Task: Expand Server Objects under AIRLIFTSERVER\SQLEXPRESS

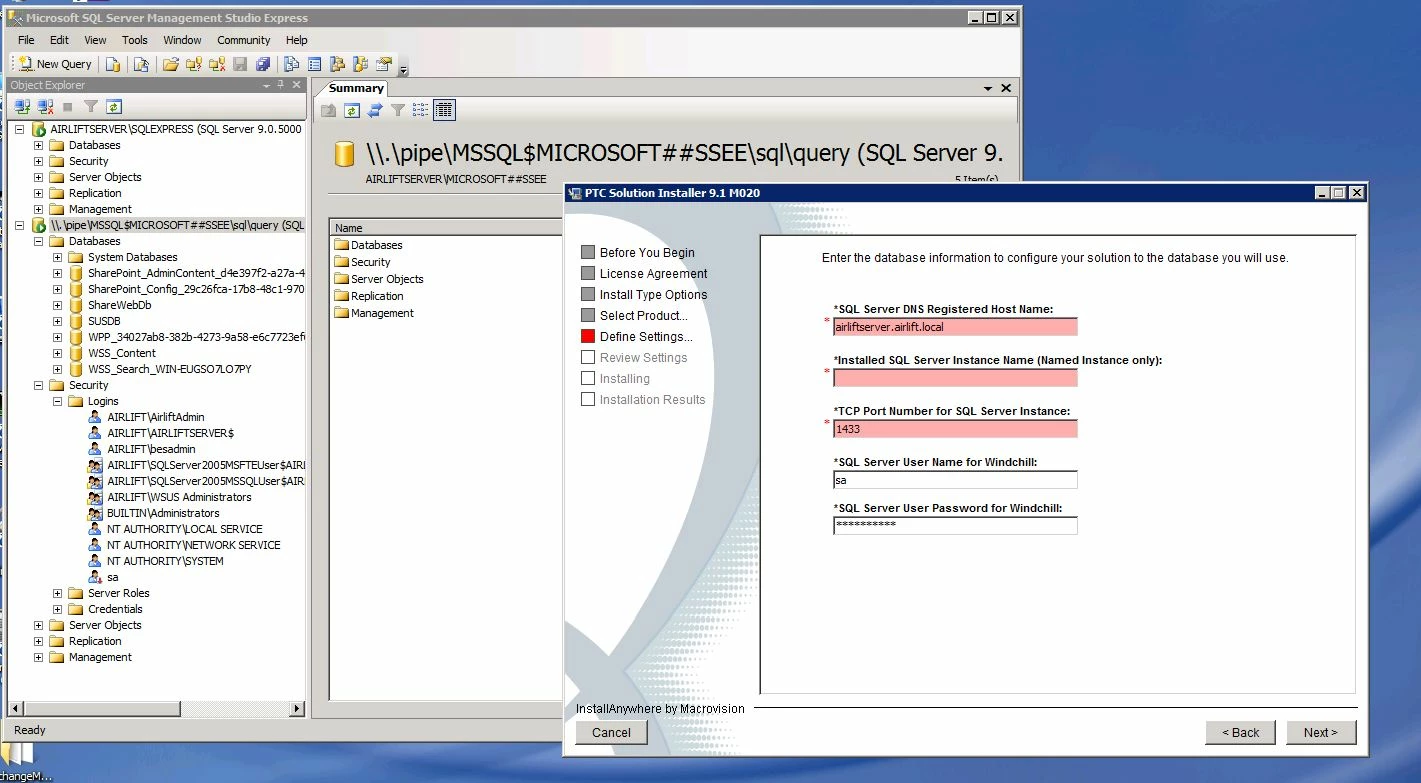Action: [x=39, y=177]
